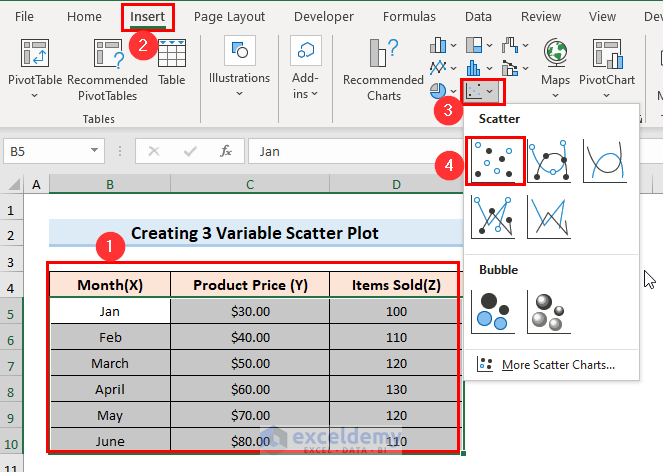Click the PivotTable icon
Screen dimensions: 663x472
tap(35, 53)
